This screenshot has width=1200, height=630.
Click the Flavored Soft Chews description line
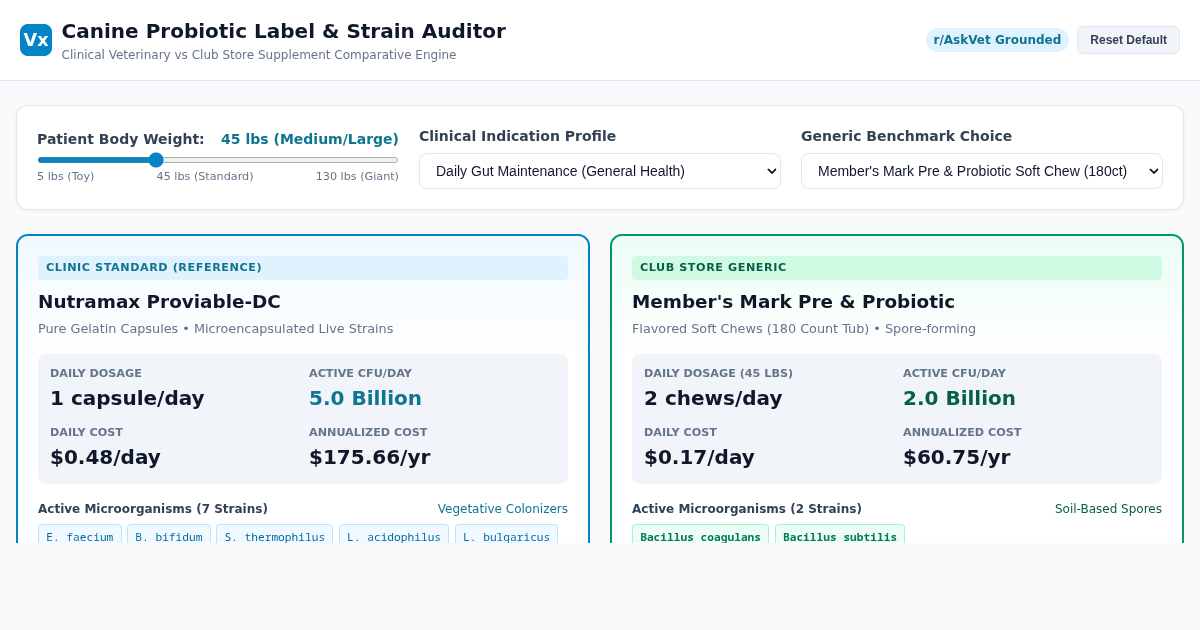click(804, 328)
